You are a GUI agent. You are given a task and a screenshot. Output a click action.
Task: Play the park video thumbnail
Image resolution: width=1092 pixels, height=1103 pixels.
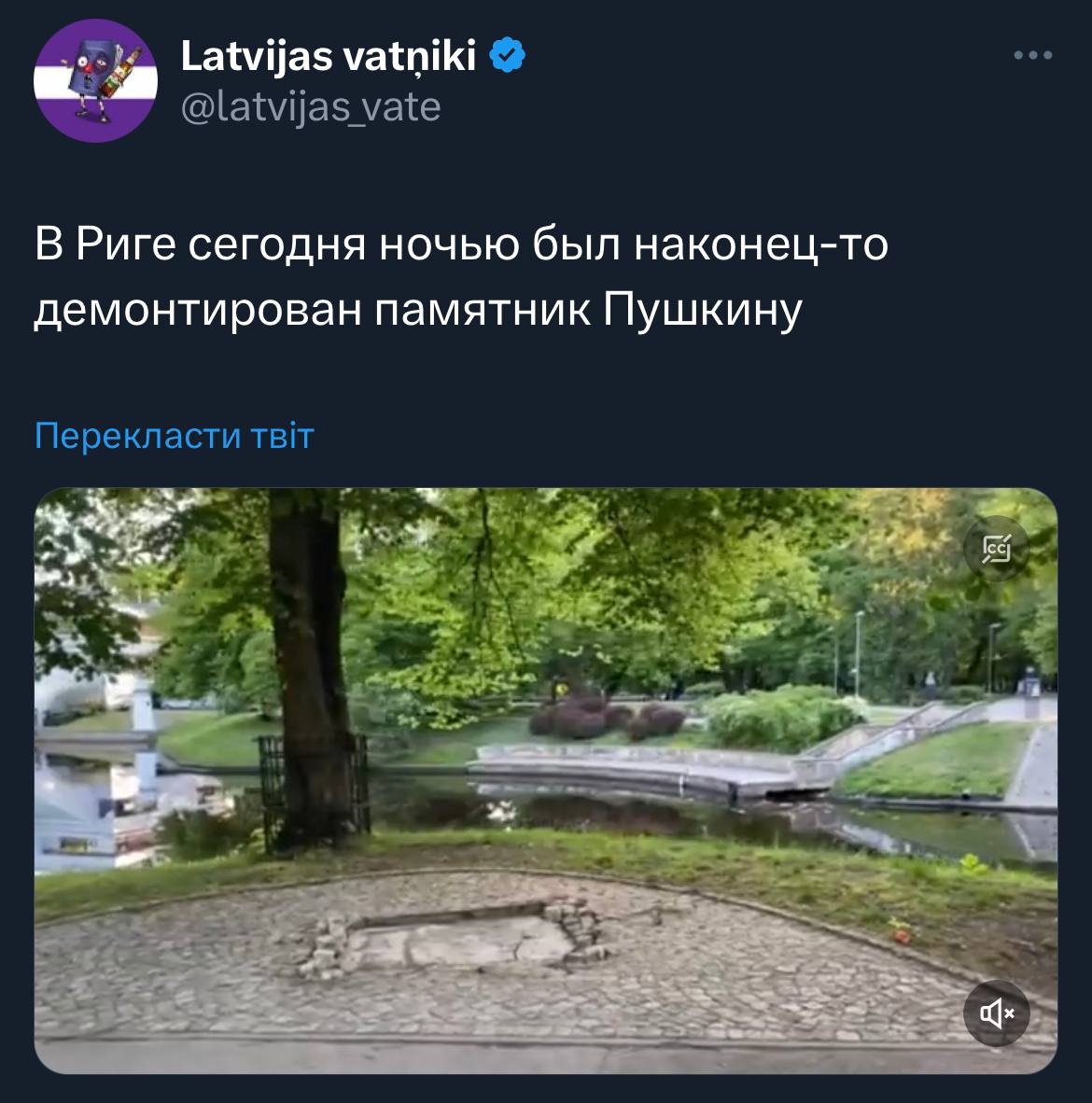[546, 781]
